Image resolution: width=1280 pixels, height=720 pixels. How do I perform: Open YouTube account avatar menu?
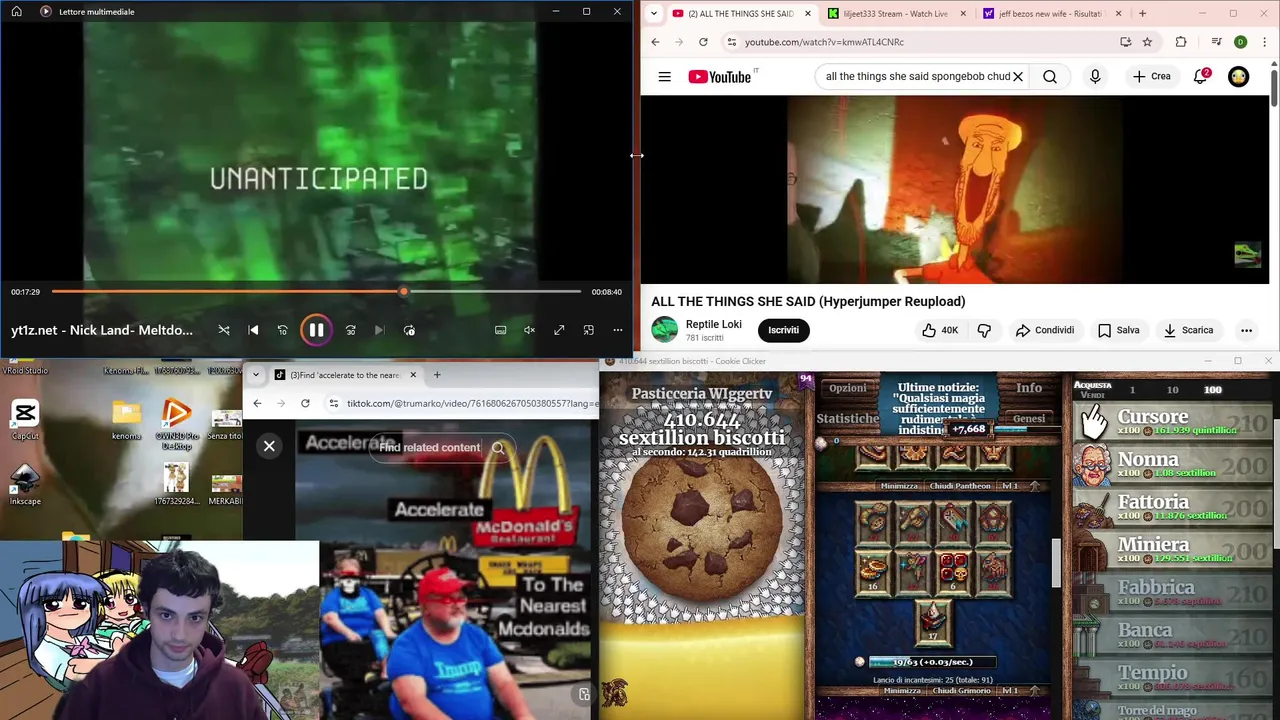[1238, 76]
